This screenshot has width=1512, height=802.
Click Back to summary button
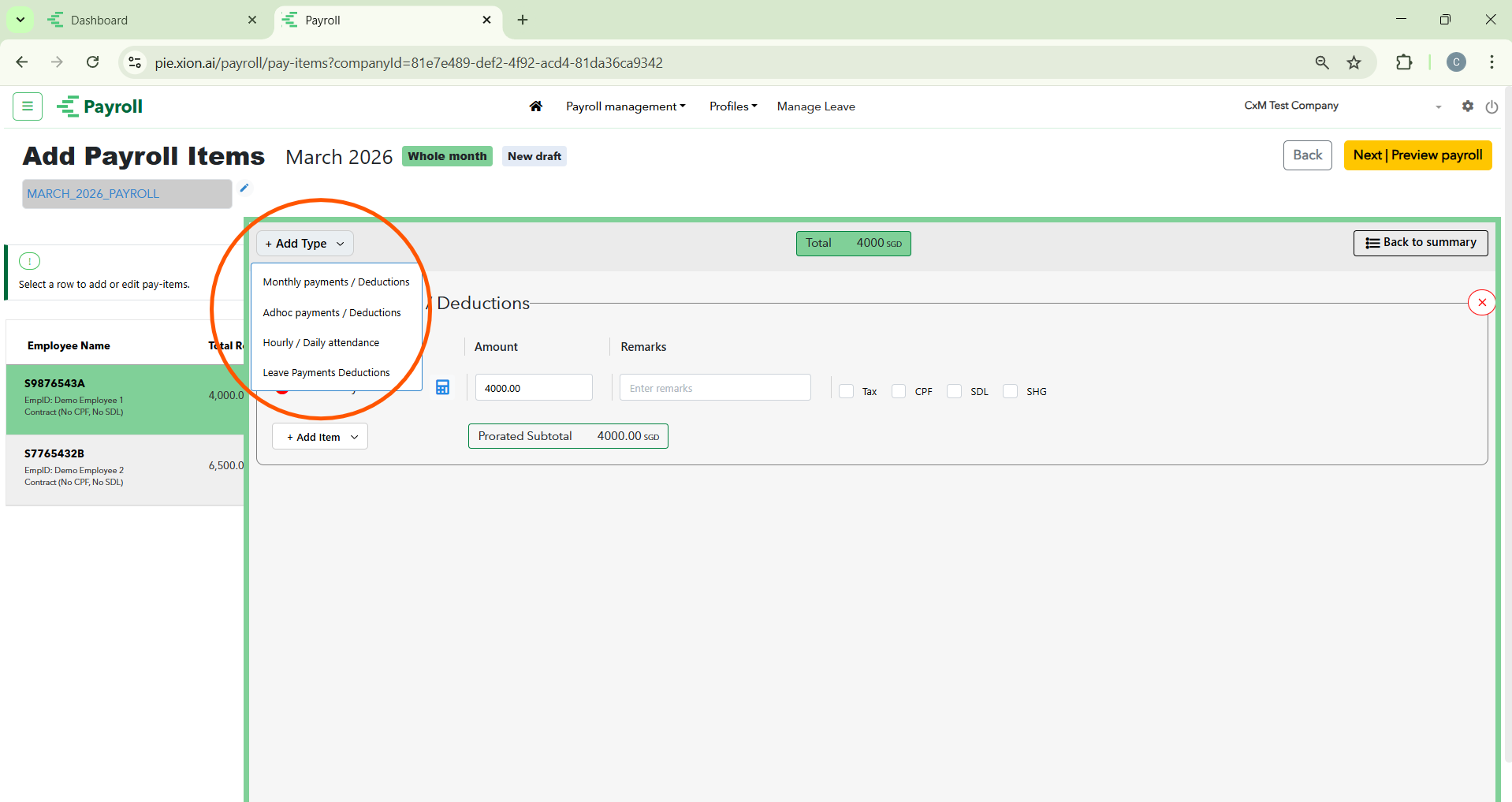[x=1420, y=243]
